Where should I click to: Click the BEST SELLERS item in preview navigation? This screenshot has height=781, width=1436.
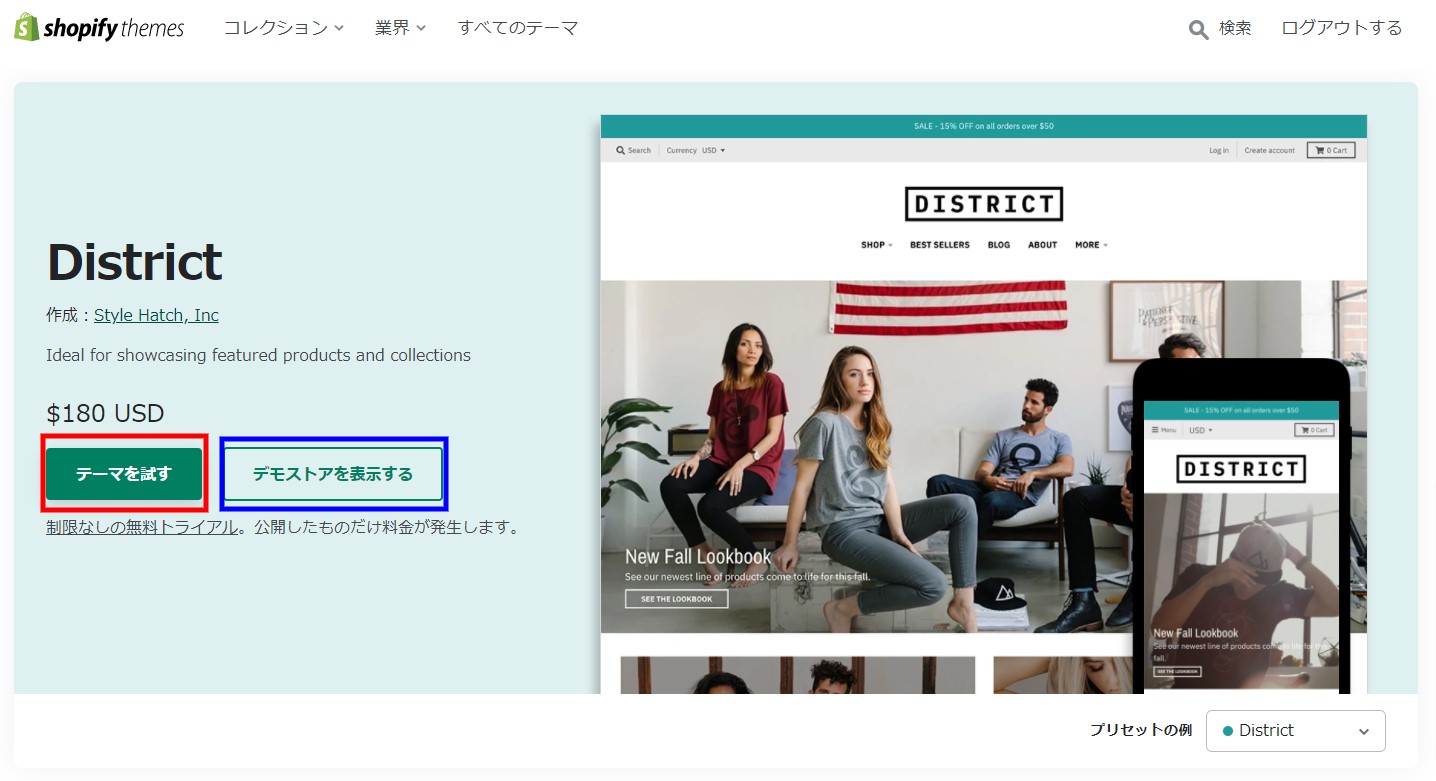(x=939, y=245)
